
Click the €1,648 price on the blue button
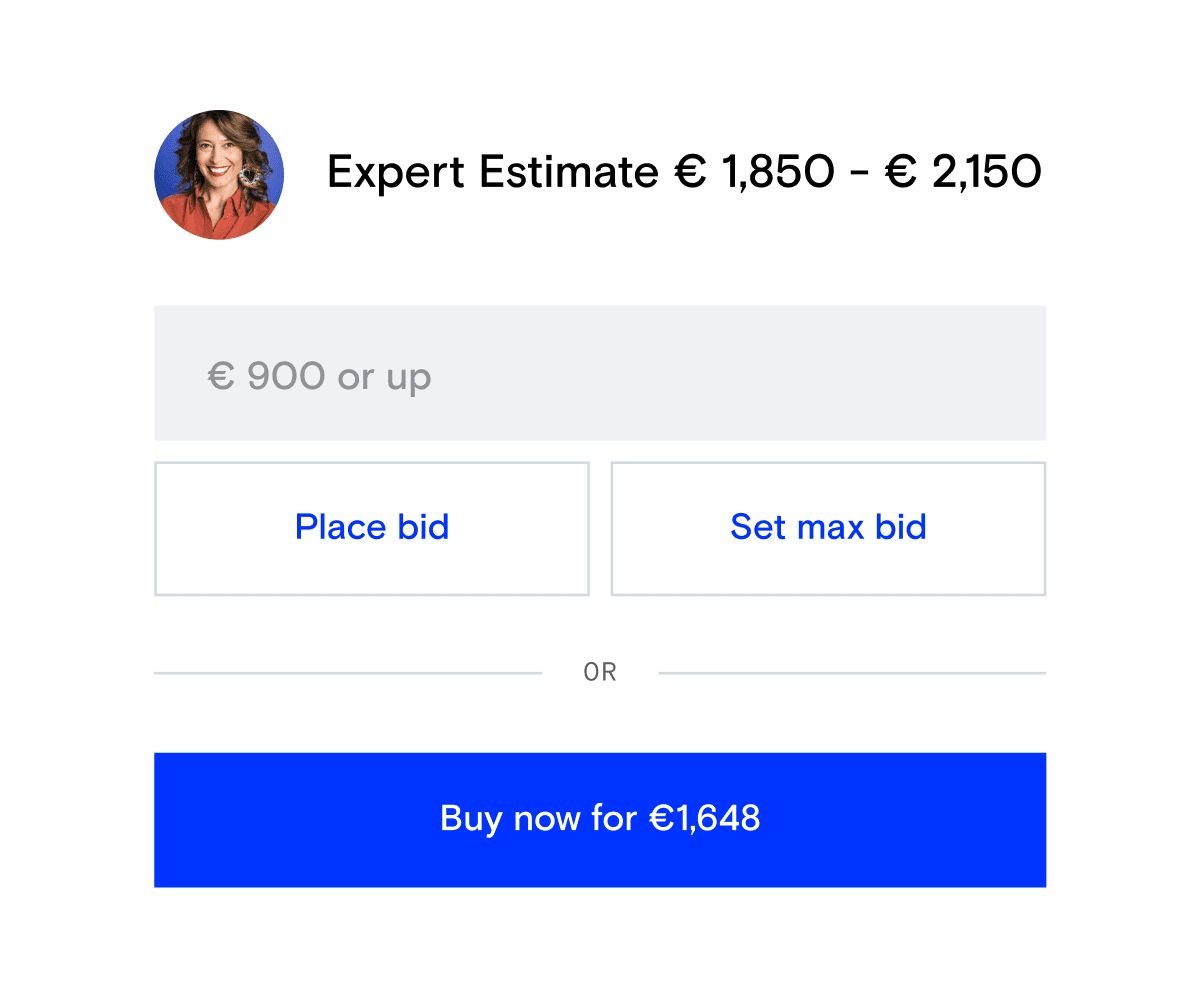pyautogui.click(x=704, y=819)
